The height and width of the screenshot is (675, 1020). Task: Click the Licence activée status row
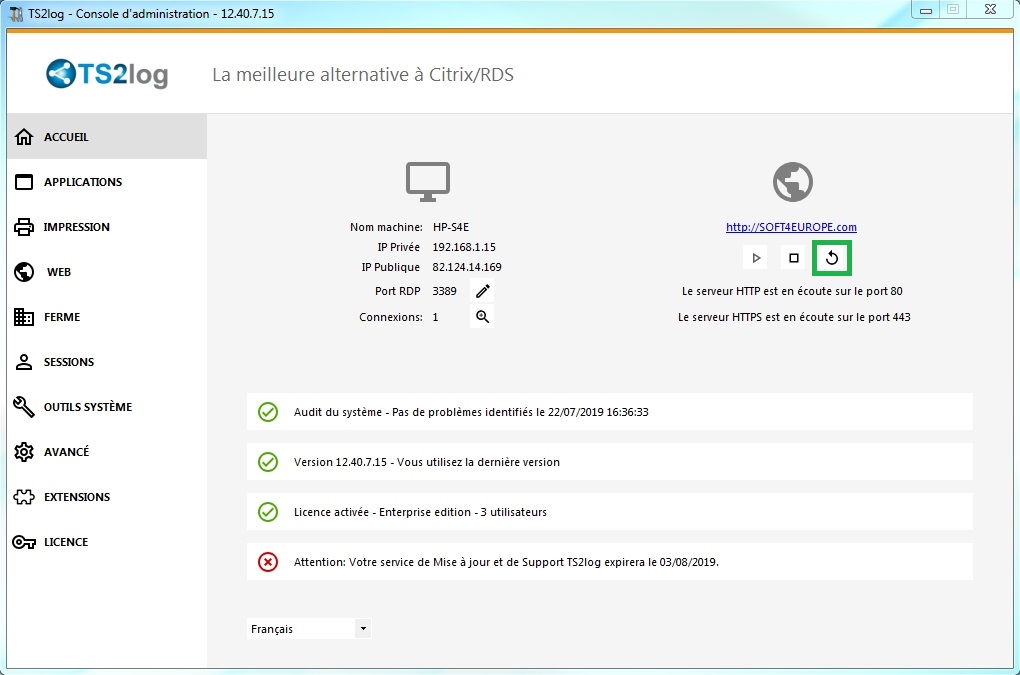(x=610, y=512)
